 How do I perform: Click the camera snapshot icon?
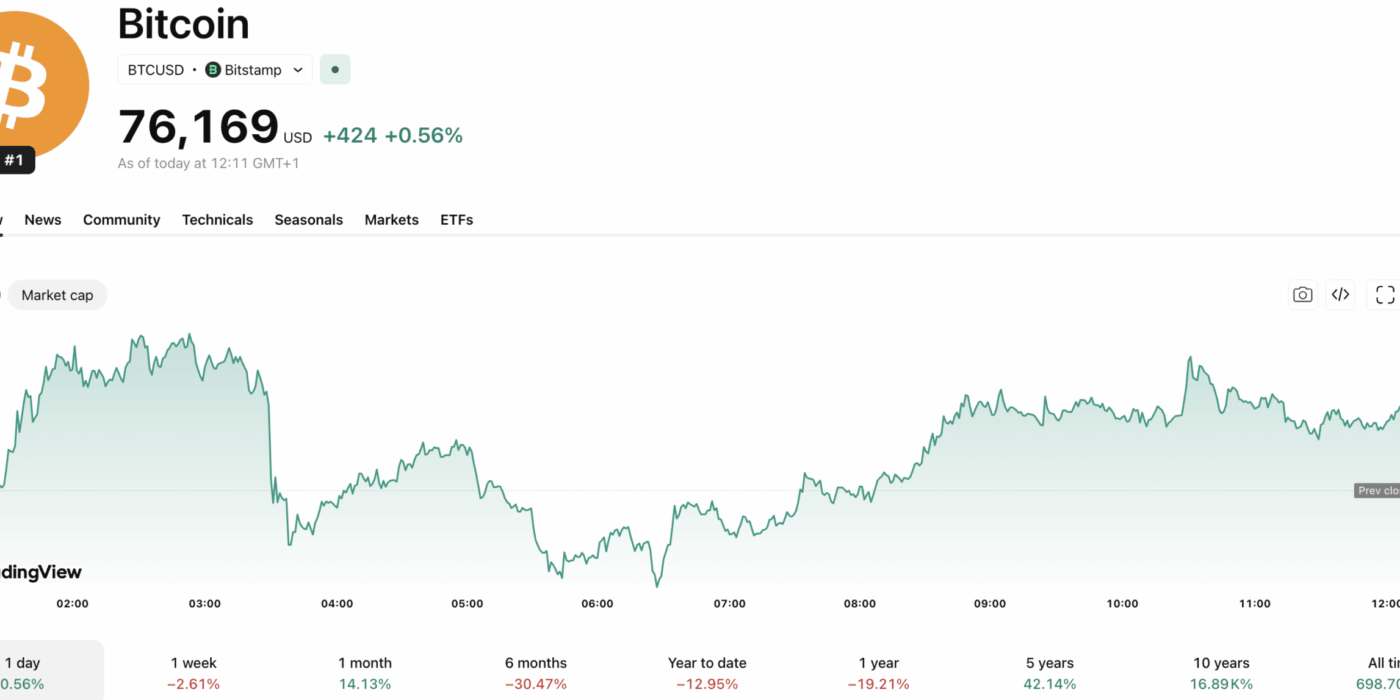coord(1302,294)
